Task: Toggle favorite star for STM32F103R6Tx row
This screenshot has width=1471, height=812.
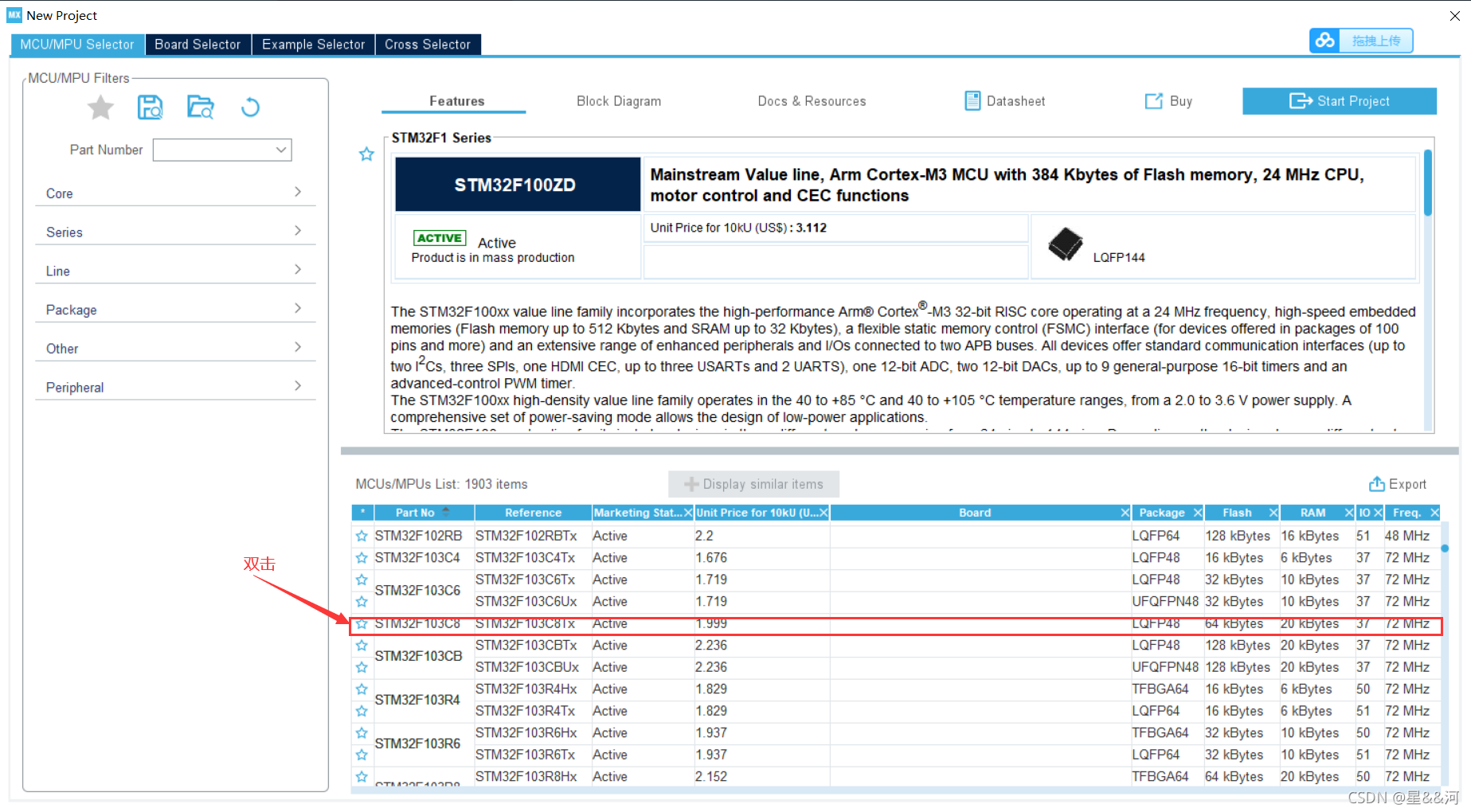Action: click(362, 755)
